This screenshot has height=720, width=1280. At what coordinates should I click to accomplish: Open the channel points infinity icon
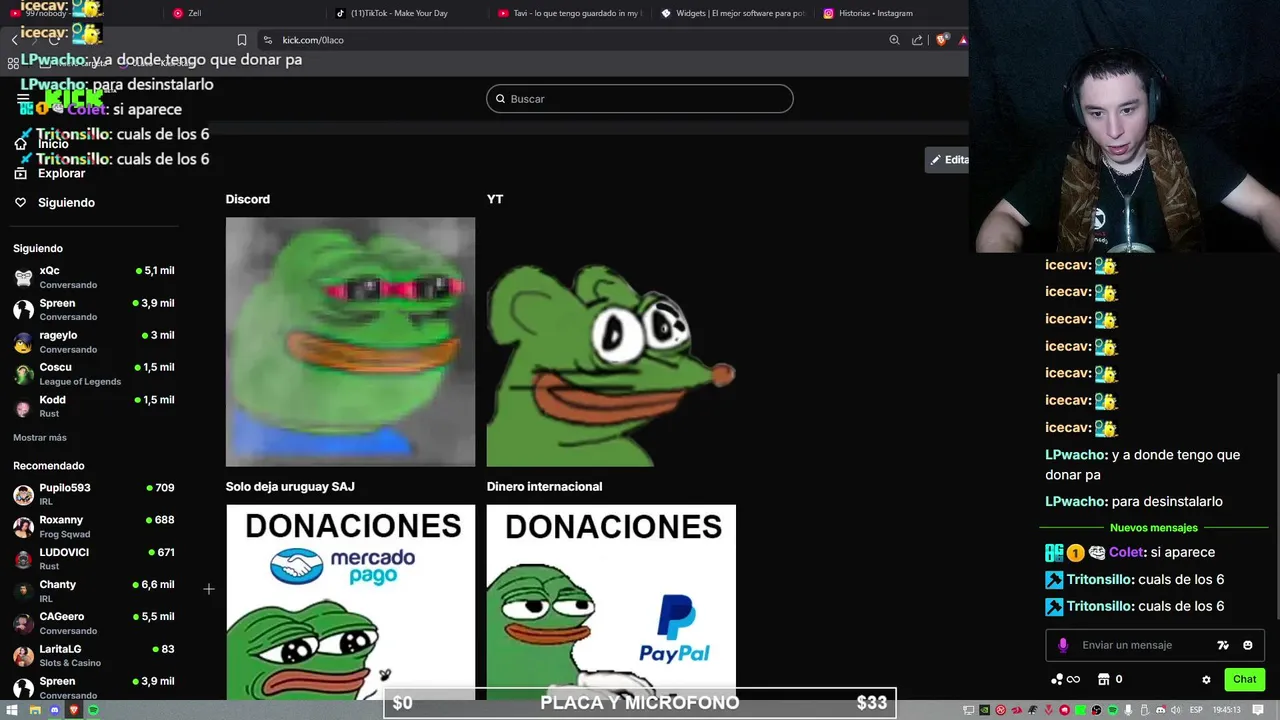(x=1066, y=680)
